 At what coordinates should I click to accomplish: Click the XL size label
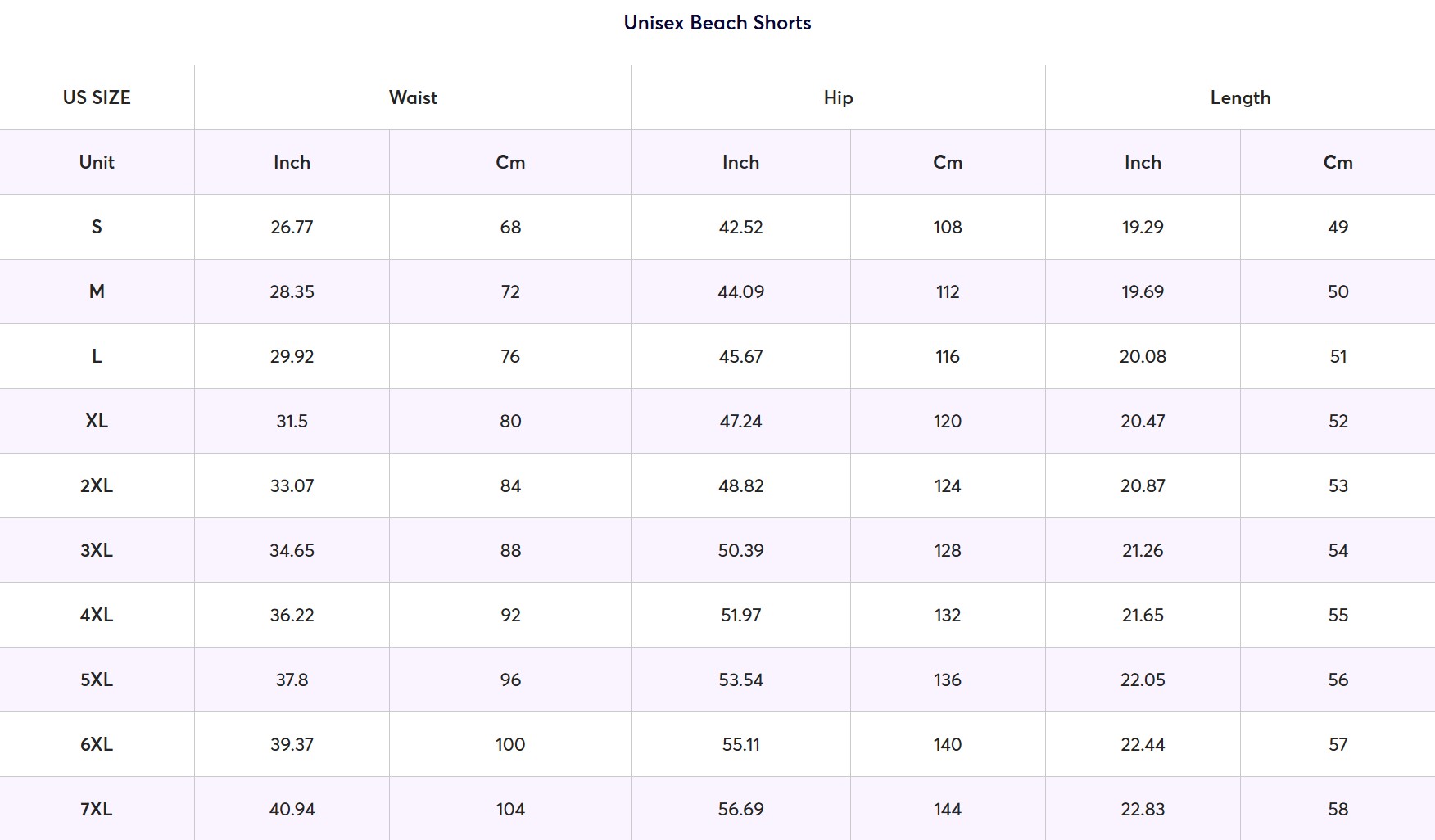click(x=97, y=421)
